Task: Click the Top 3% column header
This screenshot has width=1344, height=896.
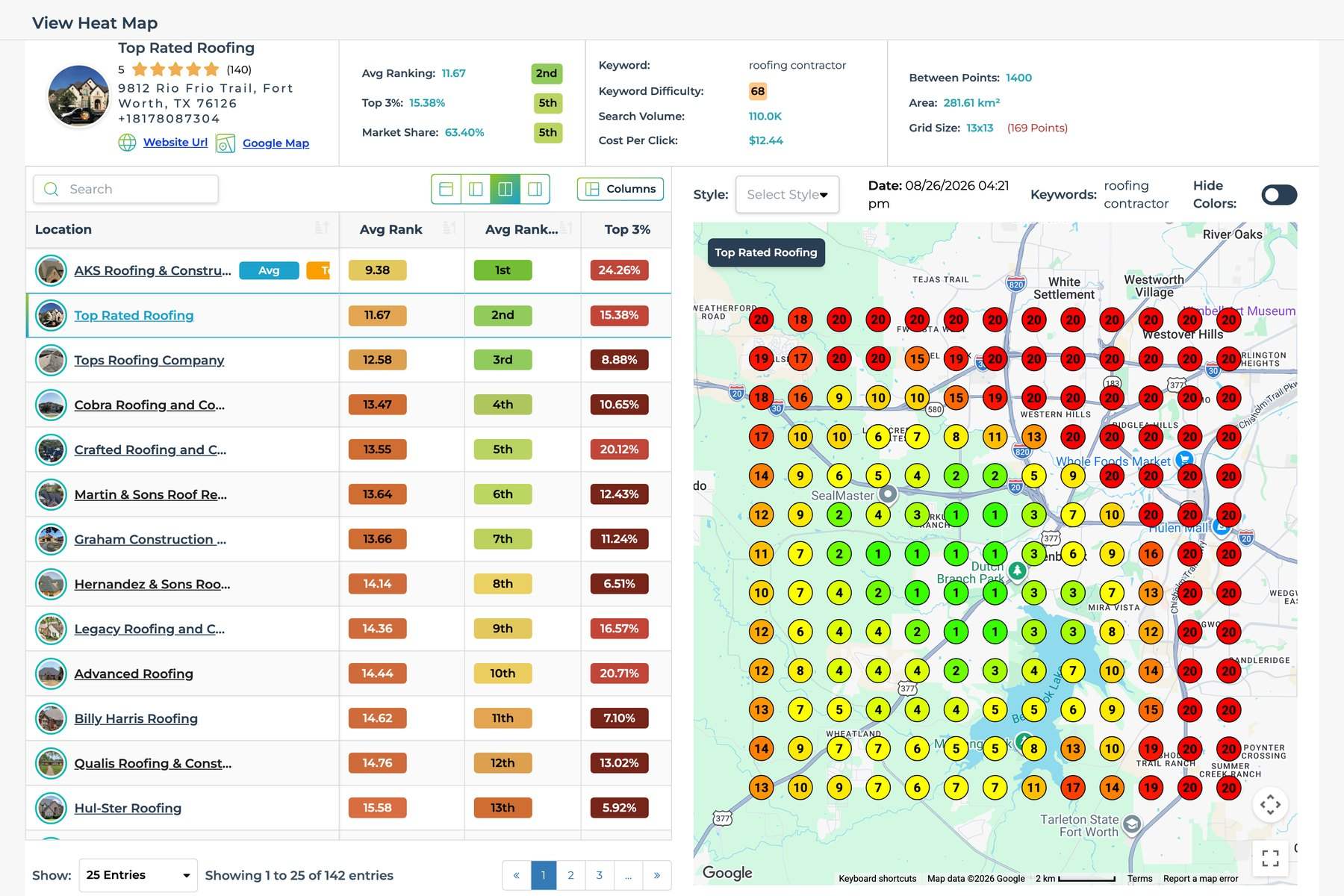Action: (x=627, y=229)
